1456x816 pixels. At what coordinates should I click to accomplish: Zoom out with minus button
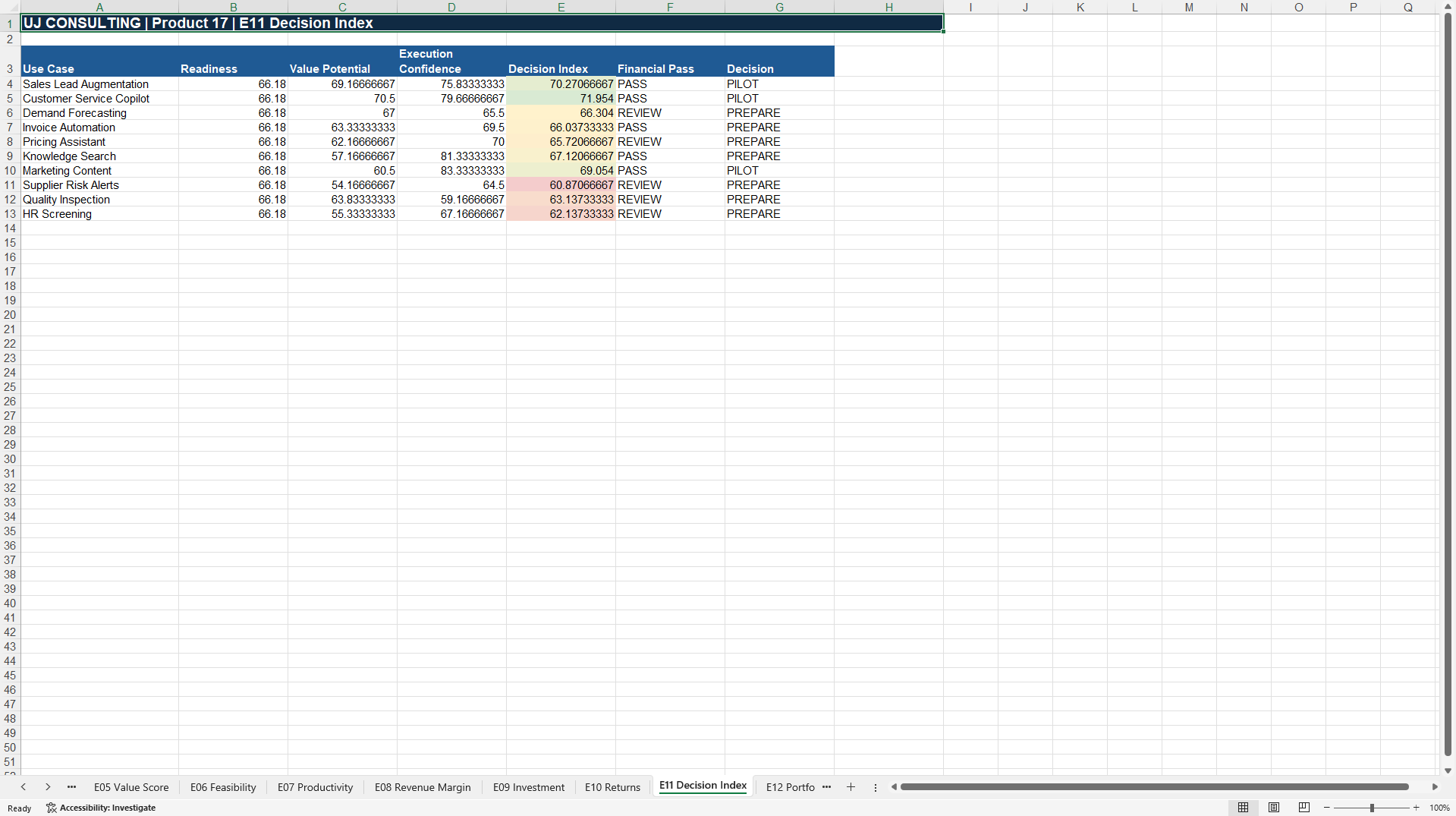[x=1326, y=808]
